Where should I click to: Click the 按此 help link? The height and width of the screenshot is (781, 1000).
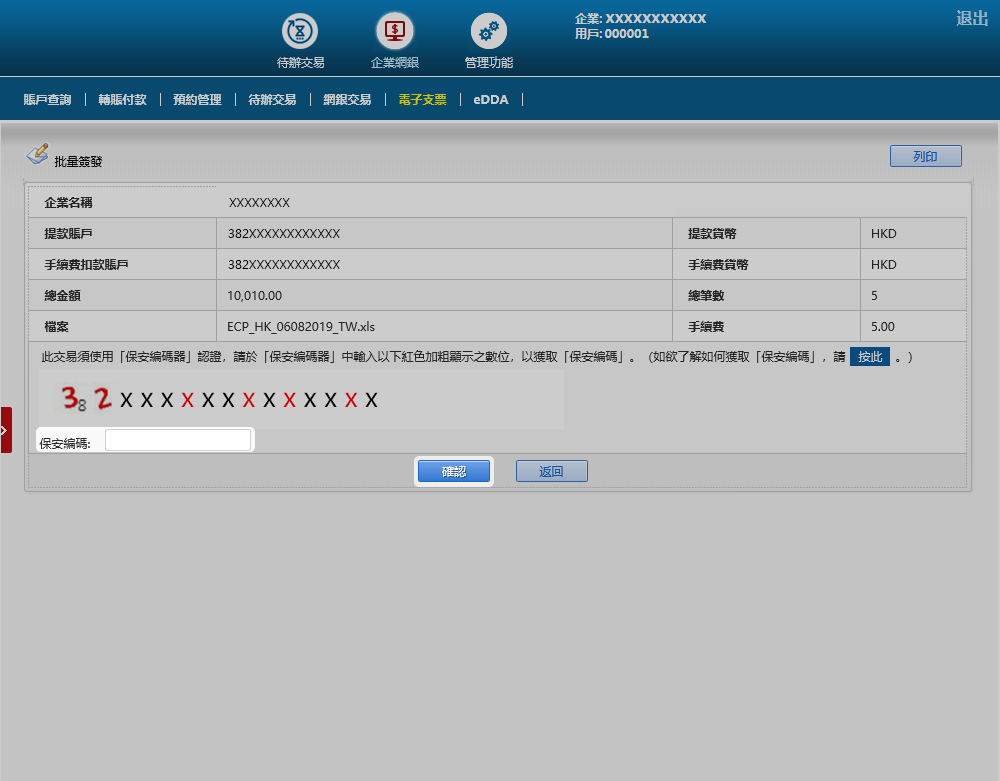[869, 357]
